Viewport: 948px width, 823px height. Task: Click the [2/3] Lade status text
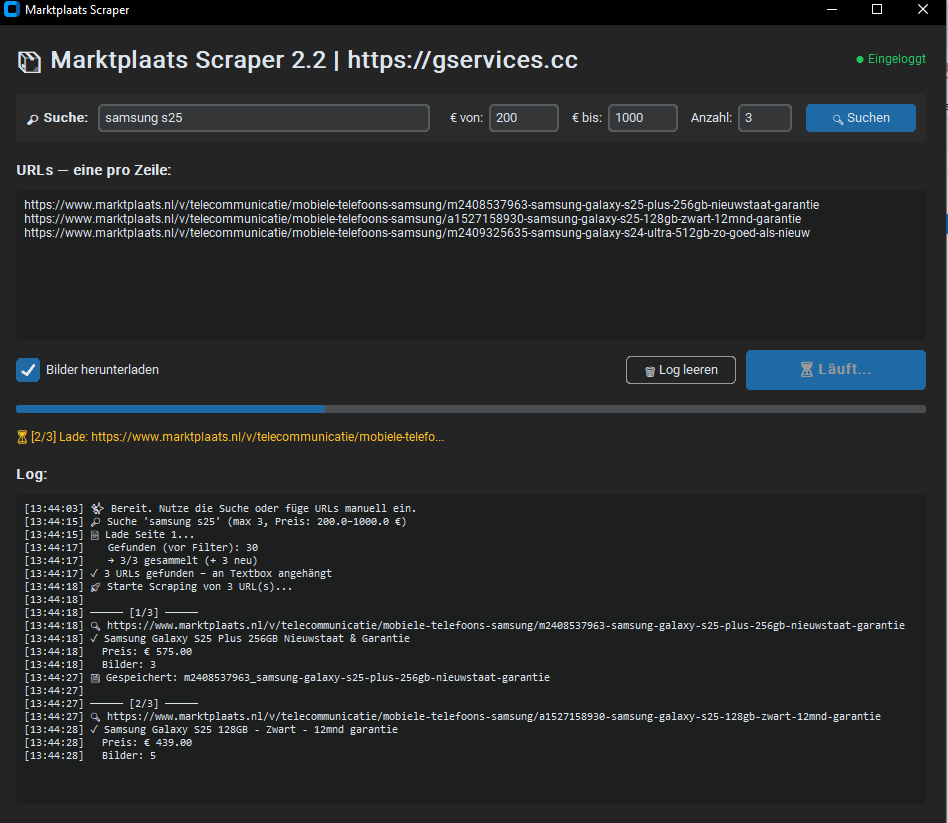tap(237, 437)
